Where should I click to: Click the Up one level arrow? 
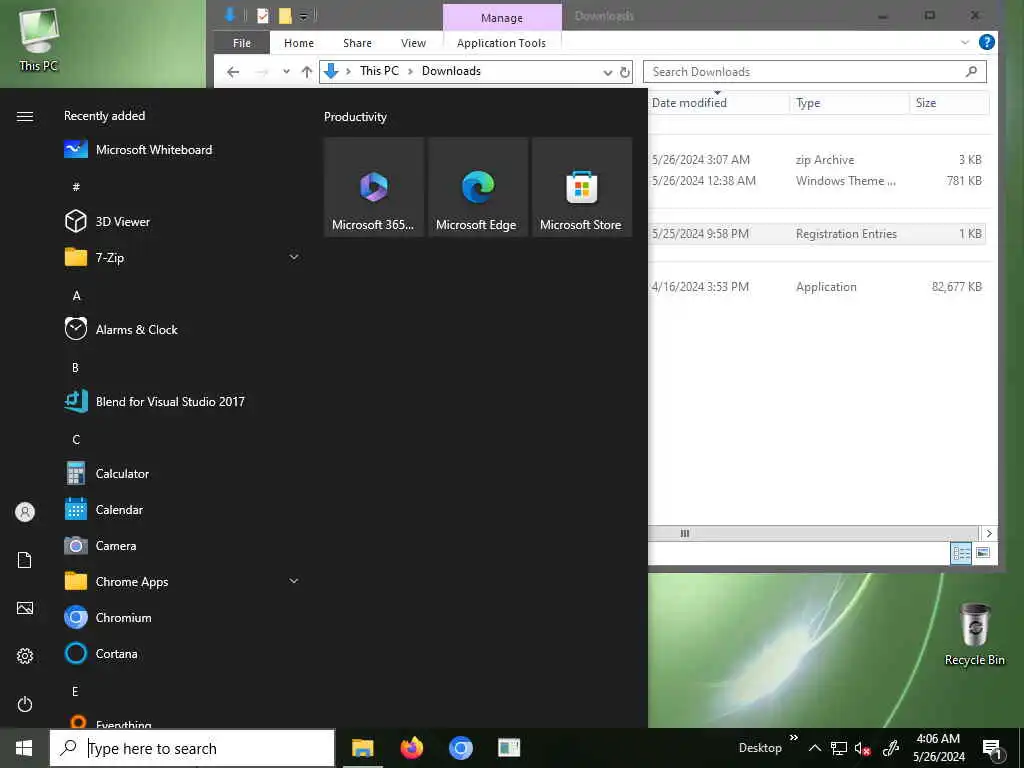click(306, 72)
